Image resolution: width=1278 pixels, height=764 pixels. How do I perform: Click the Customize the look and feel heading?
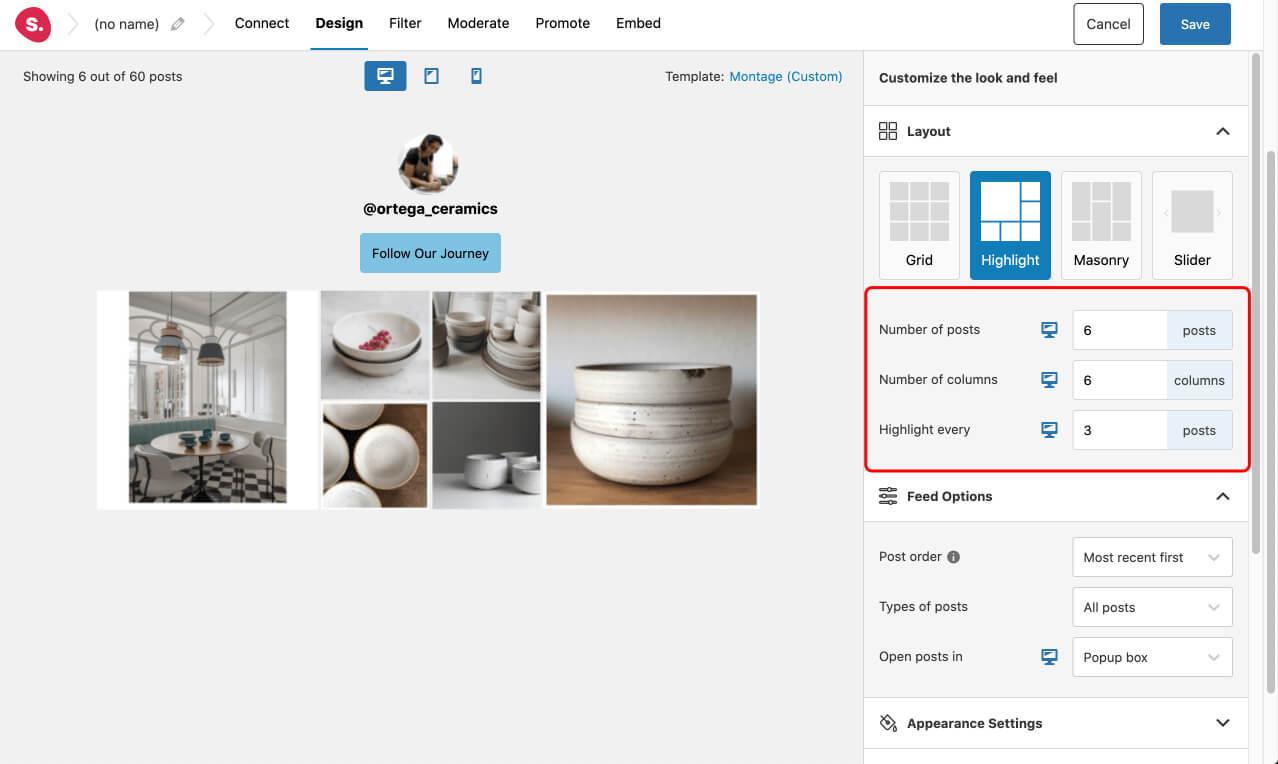pos(968,77)
